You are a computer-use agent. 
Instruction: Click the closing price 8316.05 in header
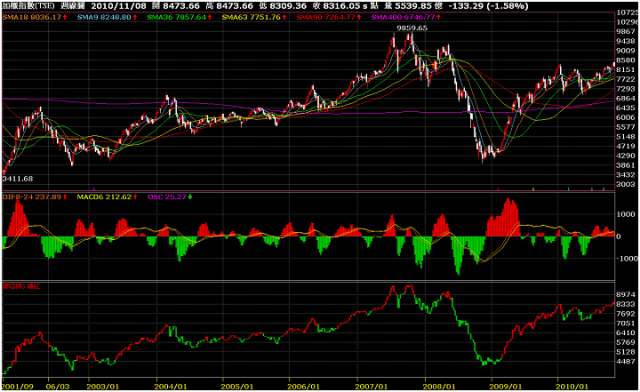click(x=342, y=6)
